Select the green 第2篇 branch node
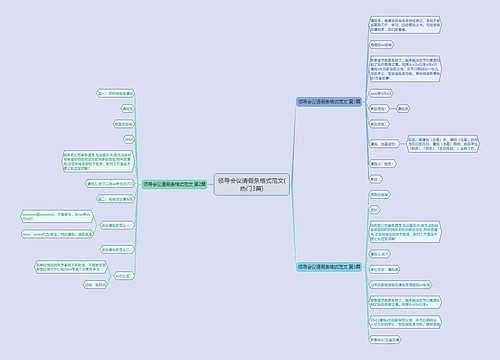Image resolution: width=500 pixels, height=360 pixels. click(175, 184)
